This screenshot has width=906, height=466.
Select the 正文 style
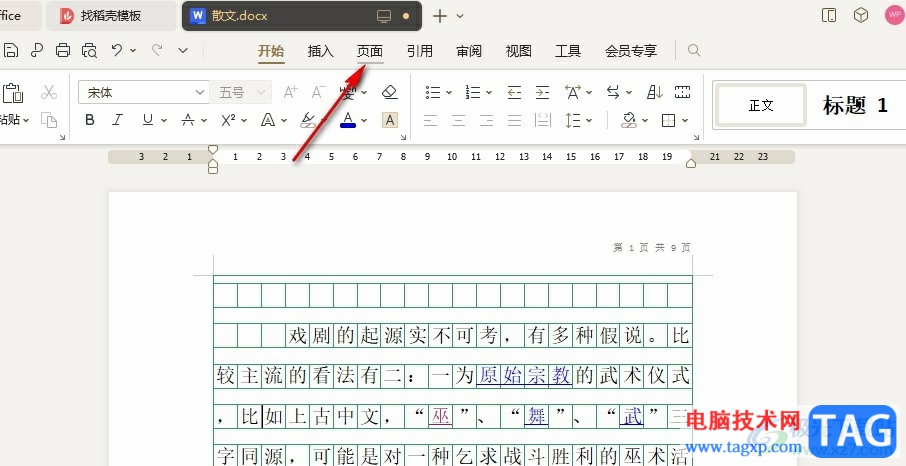pos(761,105)
